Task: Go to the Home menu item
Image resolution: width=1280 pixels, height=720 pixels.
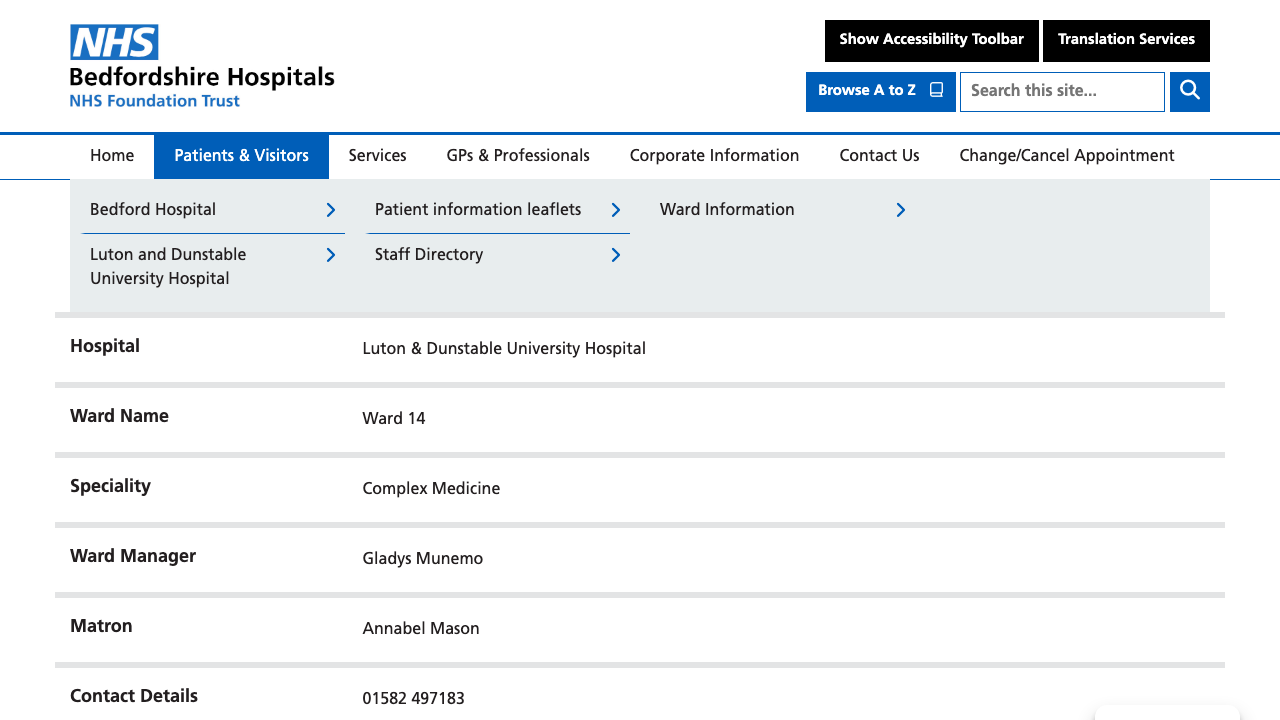Action: click(x=112, y=156)
